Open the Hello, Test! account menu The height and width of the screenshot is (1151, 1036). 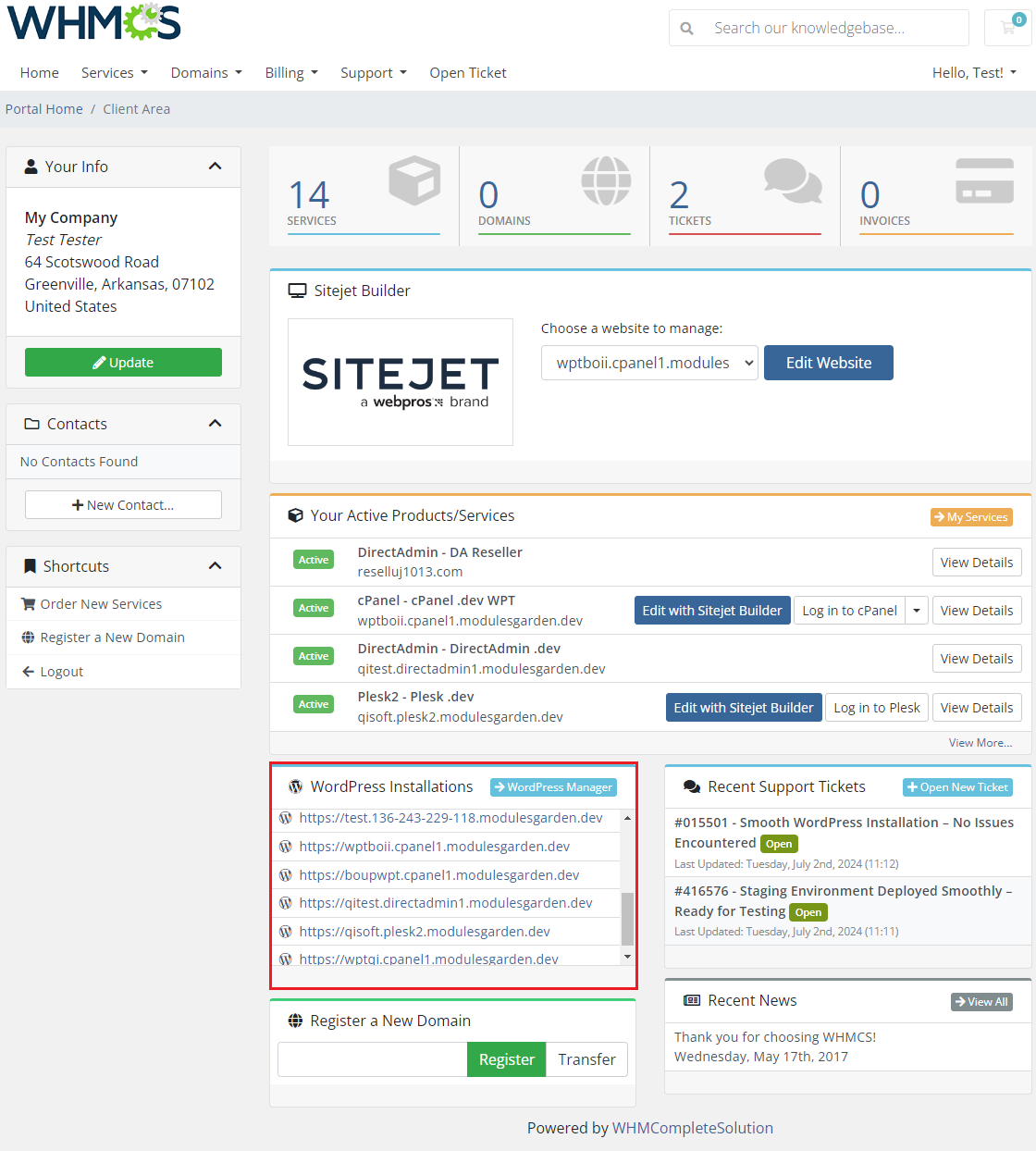tap(974, 72)
